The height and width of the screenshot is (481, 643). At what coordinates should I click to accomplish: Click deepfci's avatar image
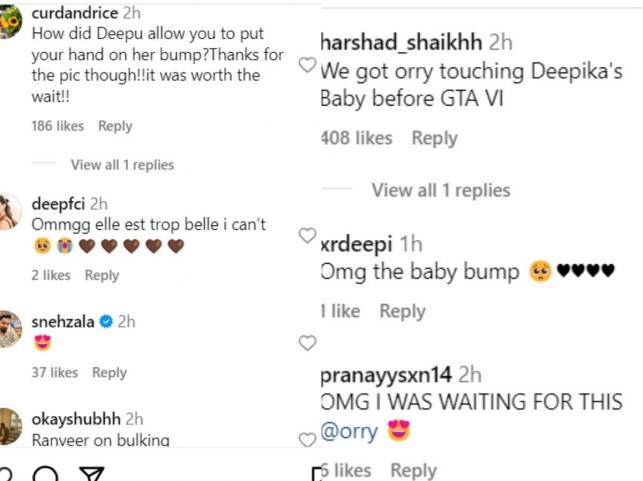10,211
